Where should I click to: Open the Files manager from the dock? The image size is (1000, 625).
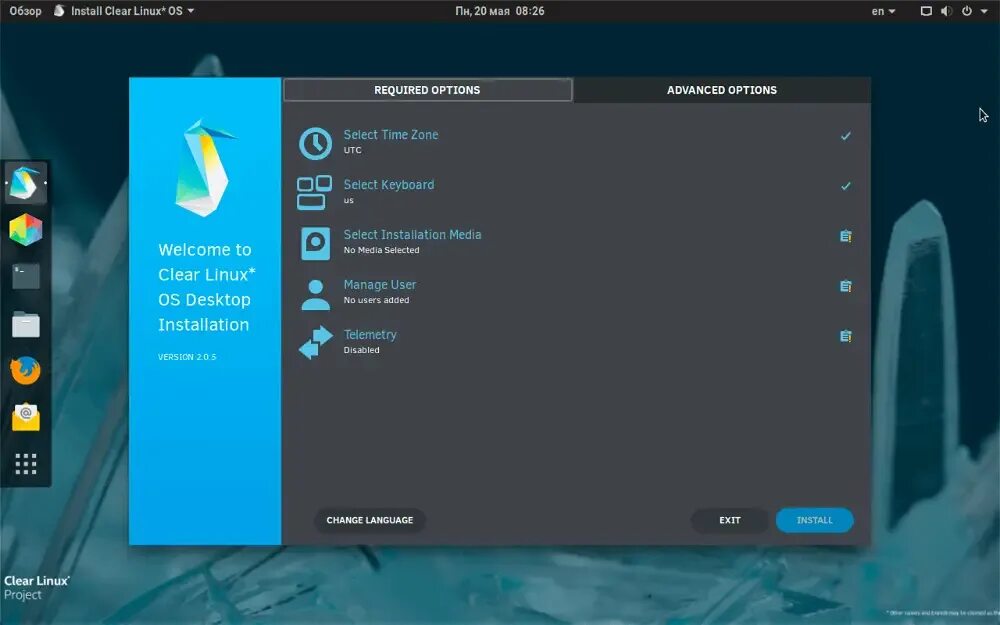[x=26, y=324]
